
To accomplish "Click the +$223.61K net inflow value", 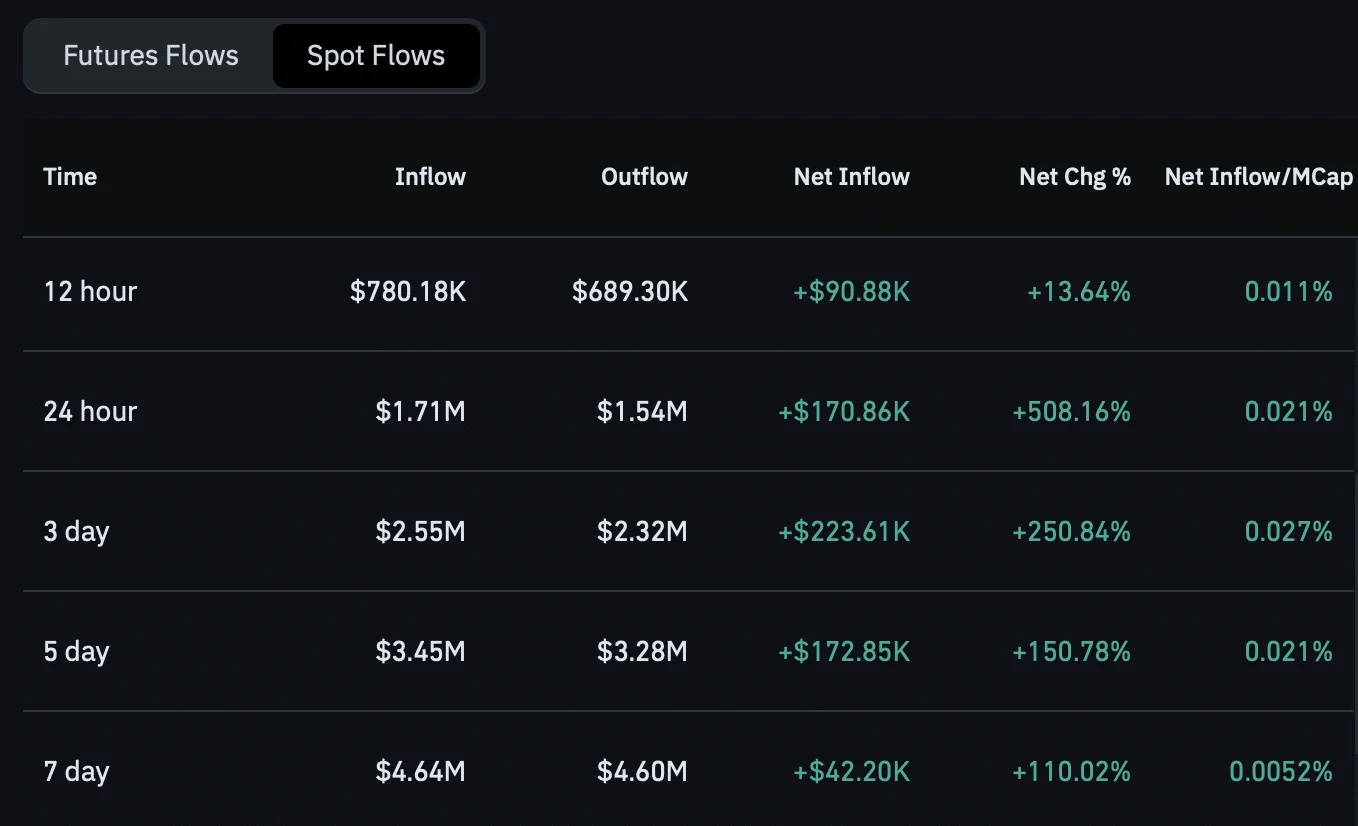I will pyautogui.click(x=844, y=531).
